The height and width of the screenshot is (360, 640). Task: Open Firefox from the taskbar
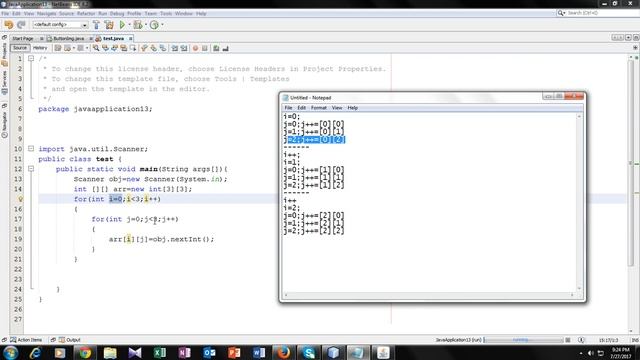pyautogui.click(x=284, y=353)
